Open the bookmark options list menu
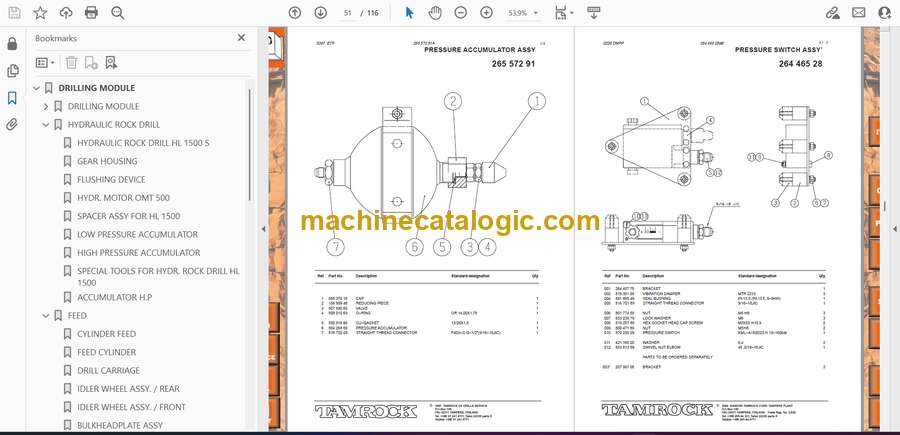 (45, 63)
